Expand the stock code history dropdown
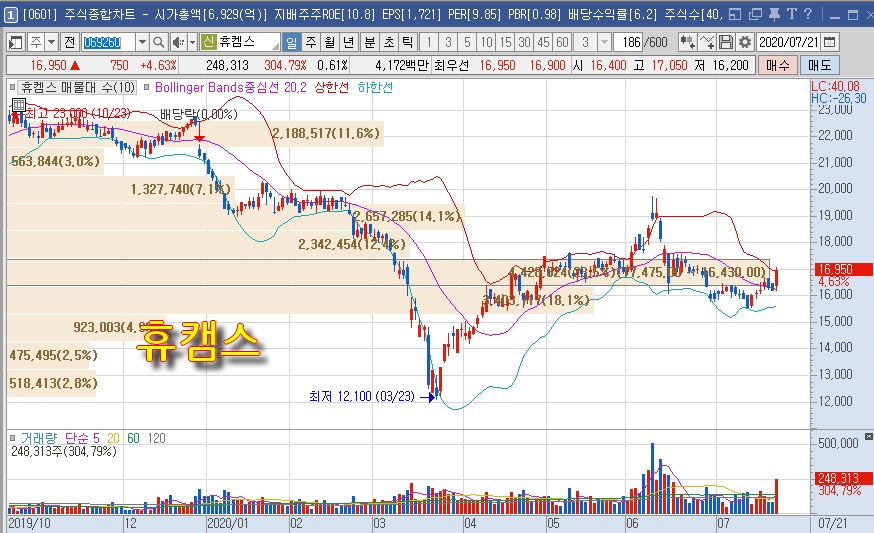Image resolution: width=874 pixels, height=533 pixels. (x=142, y=42)
